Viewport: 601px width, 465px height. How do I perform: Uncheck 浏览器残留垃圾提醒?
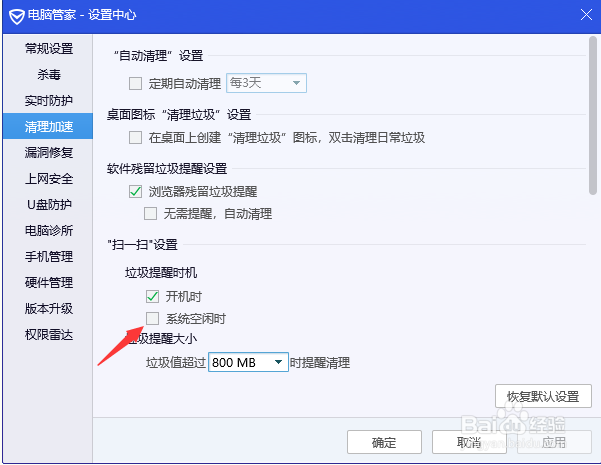pyautogui.click(x=135, y=191)
